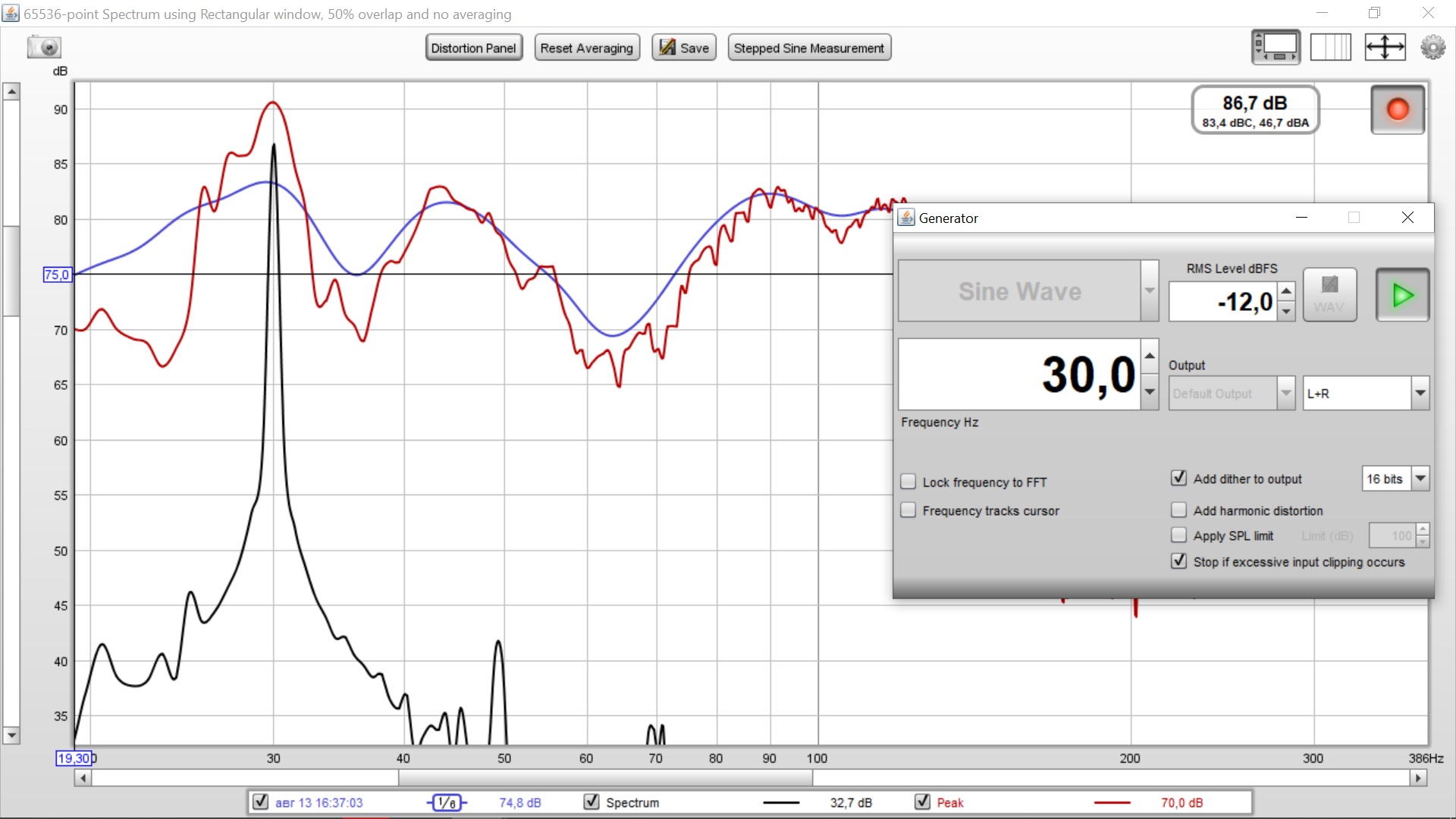Uncheck the Peak trace checkbox
This screenshot has width=1456, height=819.
coord(922,802)
